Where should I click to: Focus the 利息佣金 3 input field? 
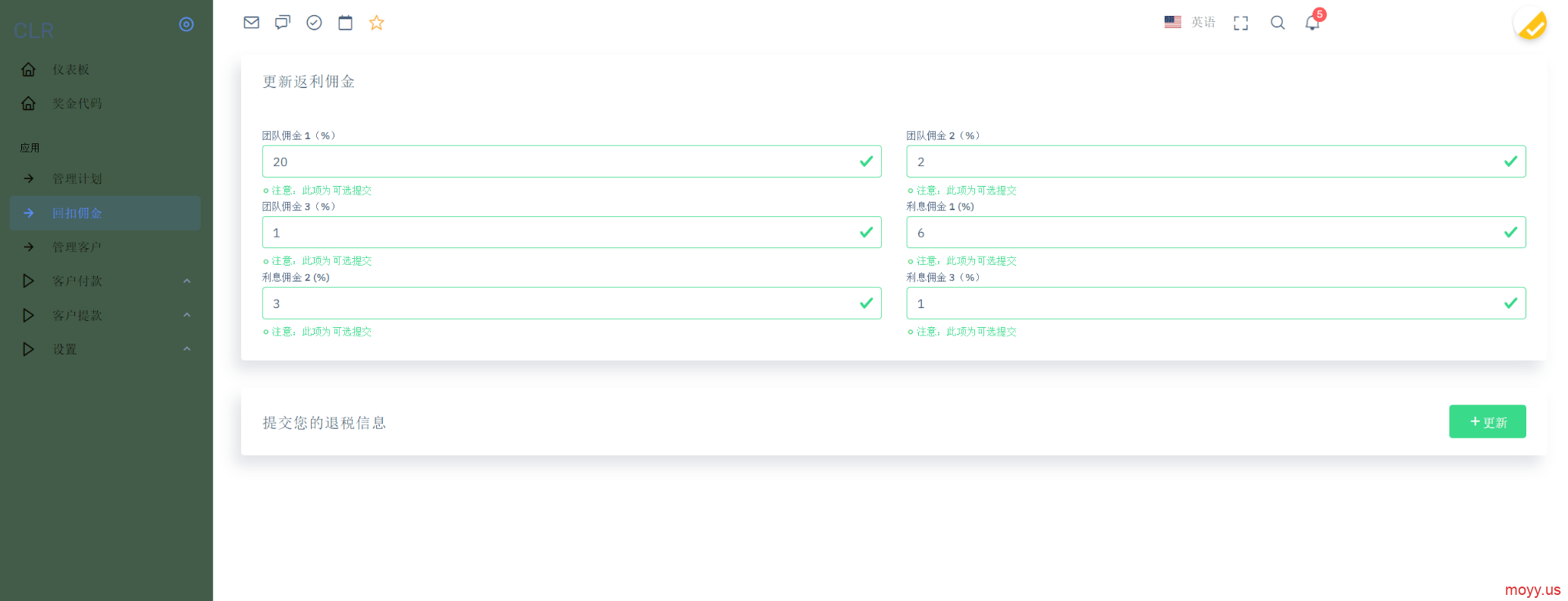pos(1216,304)
